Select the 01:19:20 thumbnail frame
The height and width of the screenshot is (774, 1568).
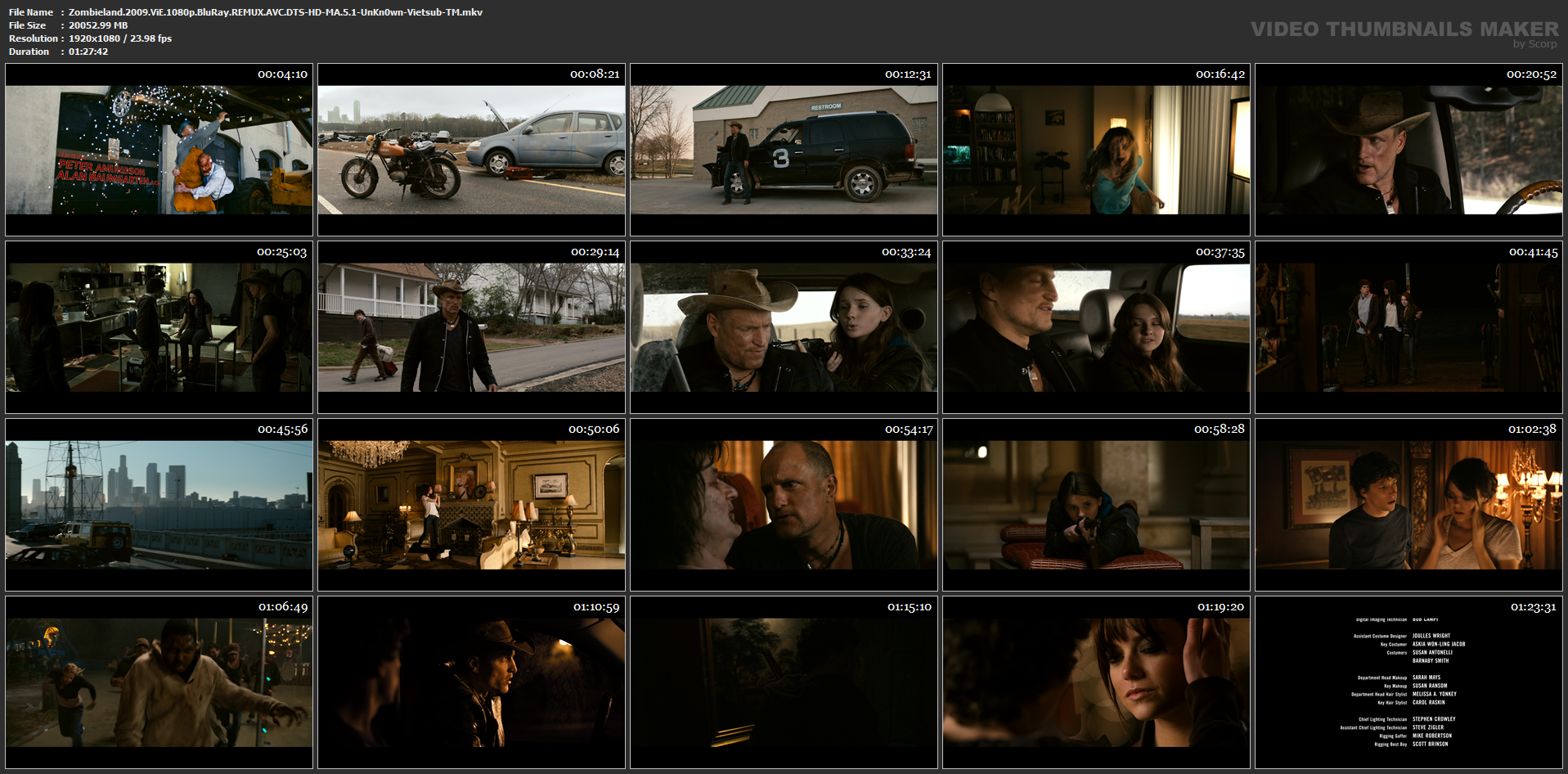click(x=1096, y=682)
